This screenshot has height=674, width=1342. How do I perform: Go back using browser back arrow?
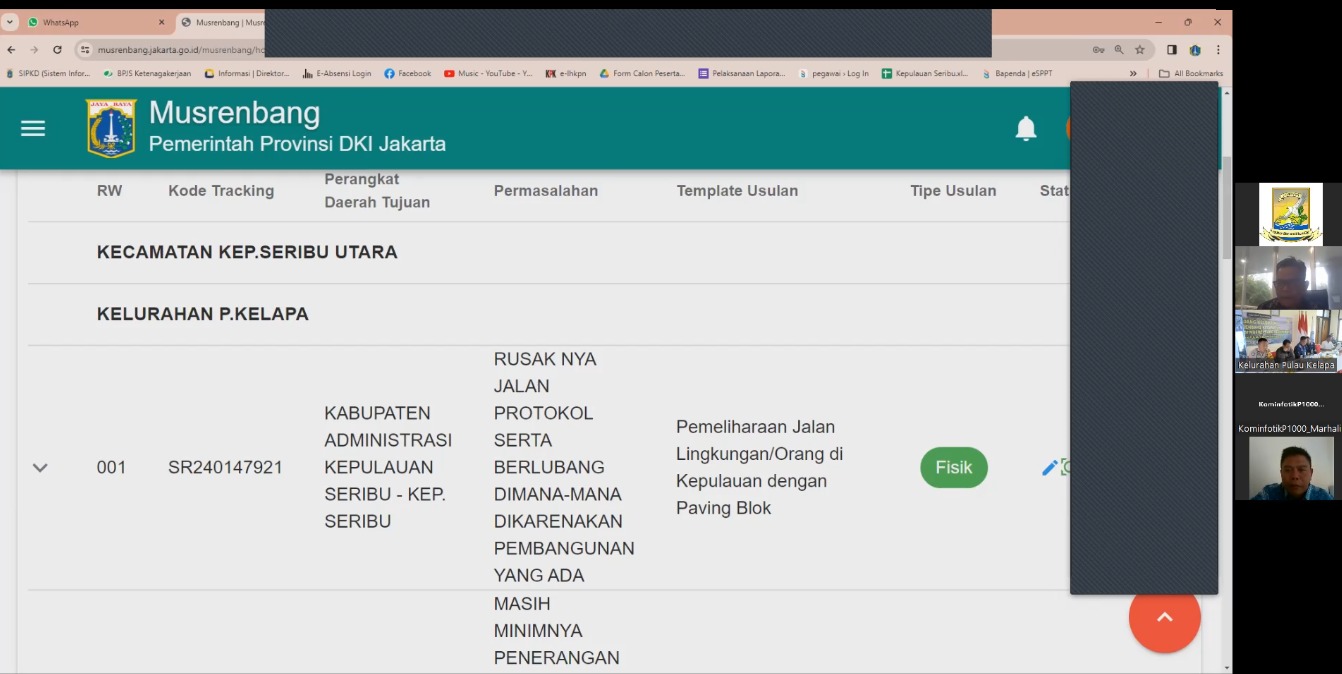coord(11,50)
